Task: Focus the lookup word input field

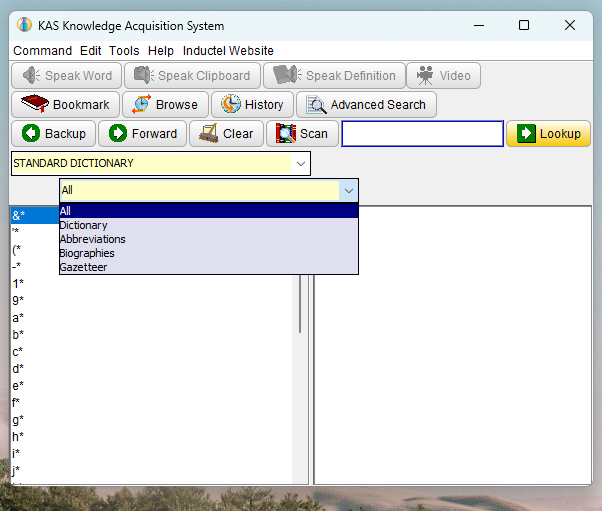Action: (x=422, y=134)
